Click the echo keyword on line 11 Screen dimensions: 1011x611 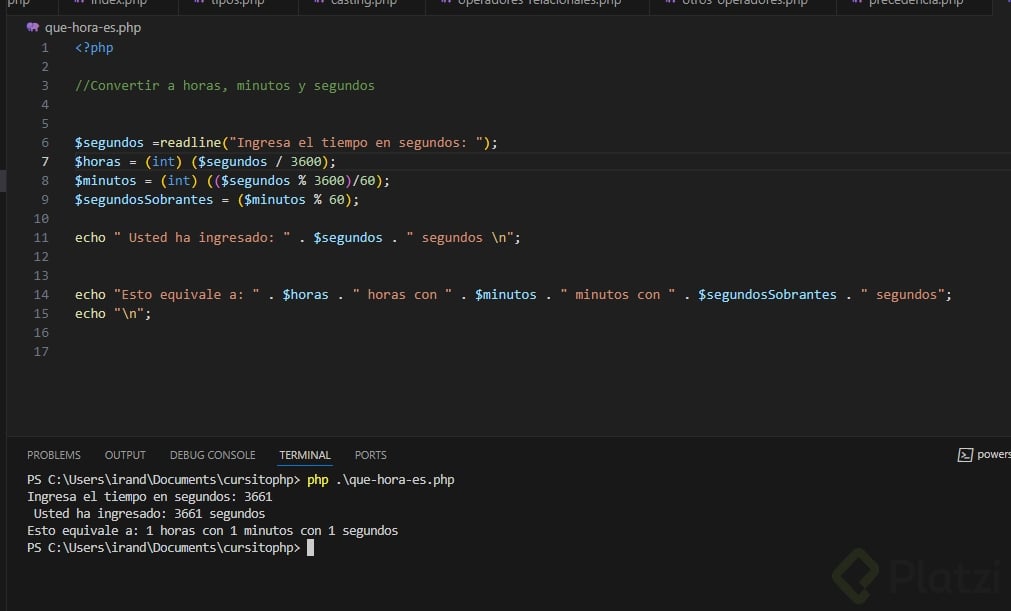click(x=90, y=238)
